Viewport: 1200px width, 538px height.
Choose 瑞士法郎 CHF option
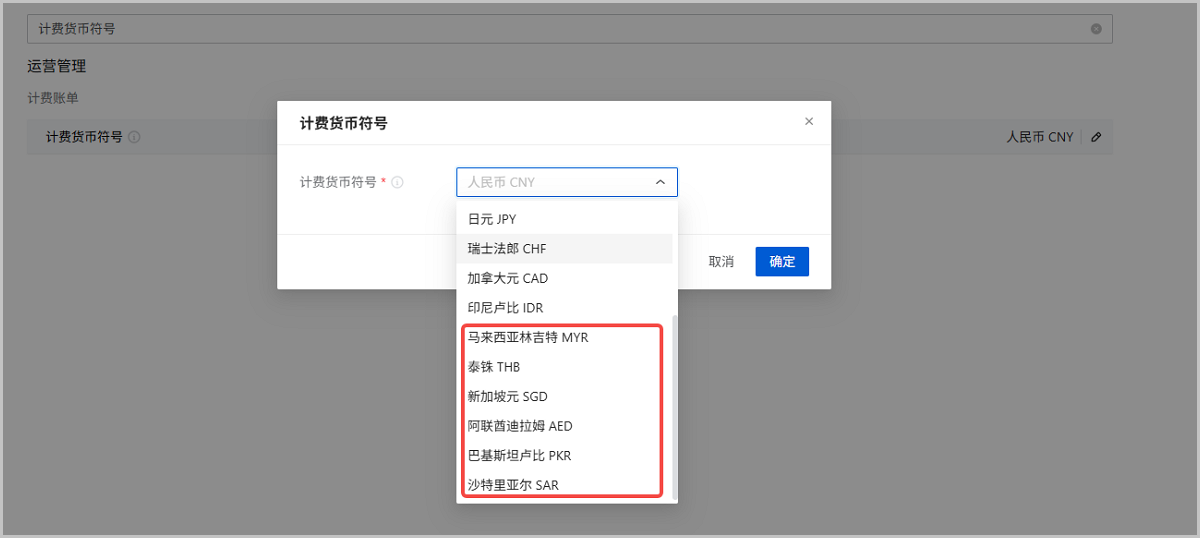pyautogui.click(x=507, y=248)
